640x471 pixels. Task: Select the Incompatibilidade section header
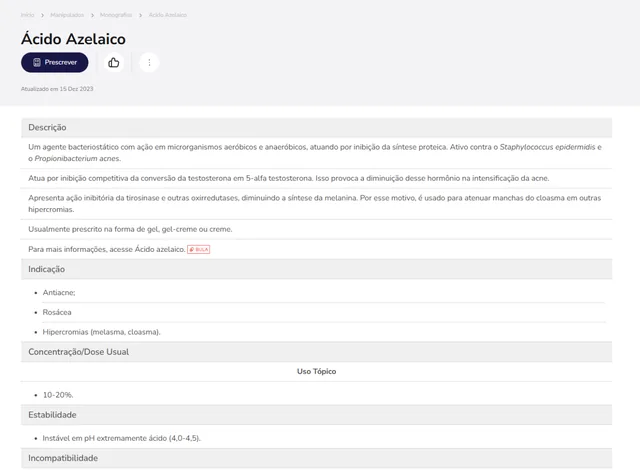316,458
